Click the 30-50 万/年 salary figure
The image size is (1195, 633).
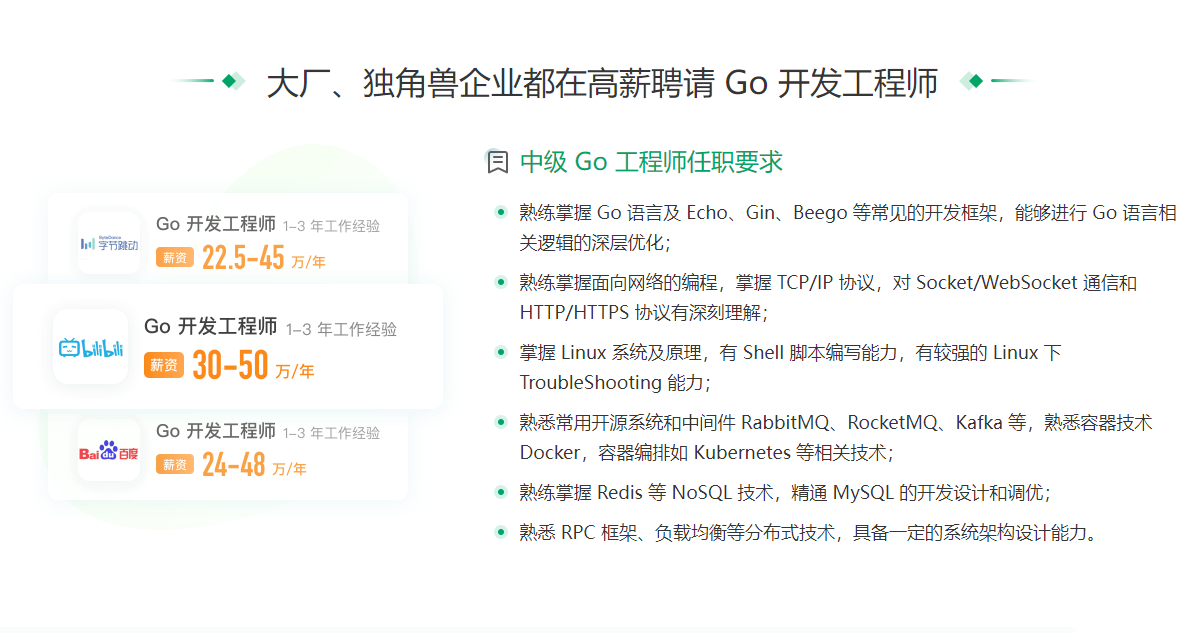click(253, 367)
